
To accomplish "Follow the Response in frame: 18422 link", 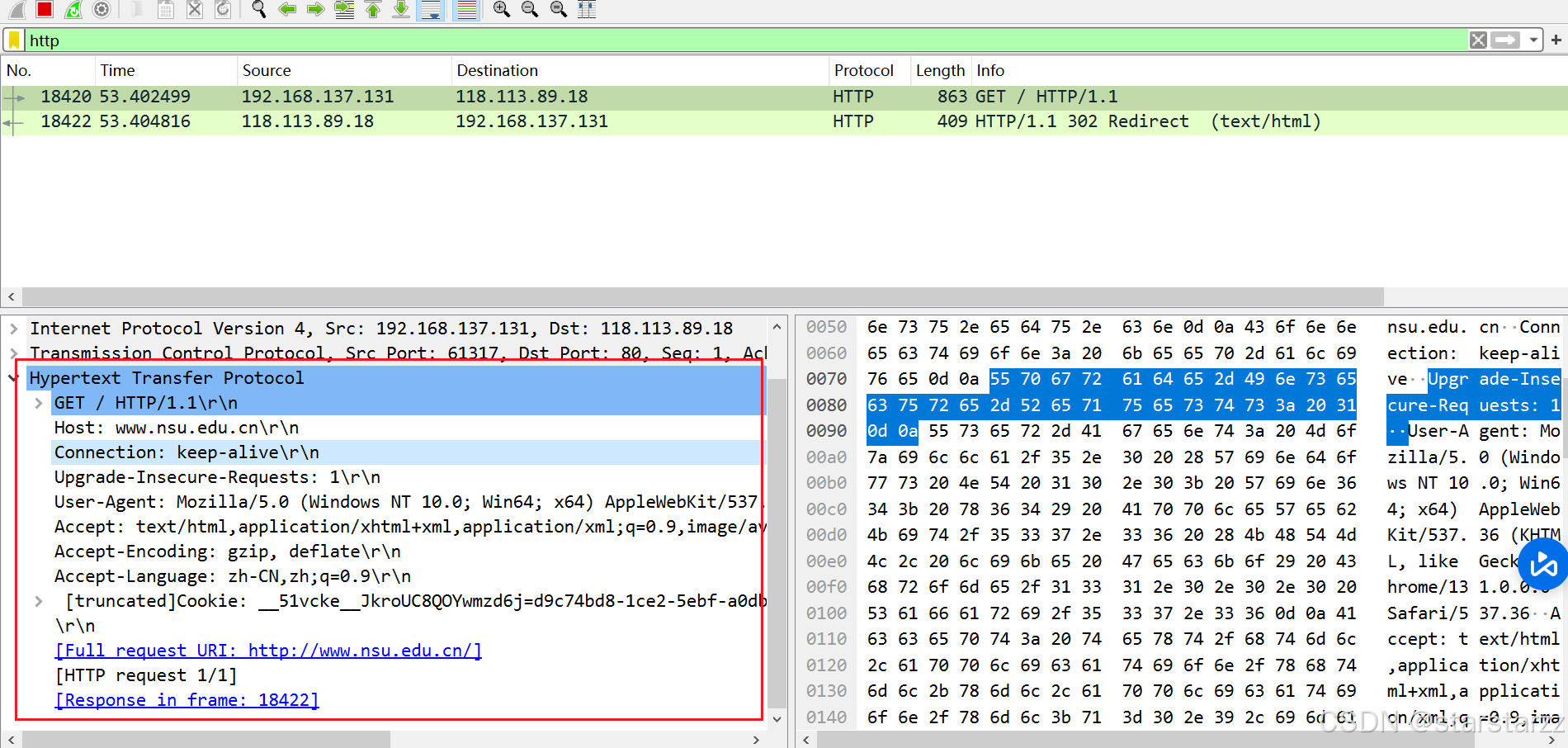I will 187,700.
